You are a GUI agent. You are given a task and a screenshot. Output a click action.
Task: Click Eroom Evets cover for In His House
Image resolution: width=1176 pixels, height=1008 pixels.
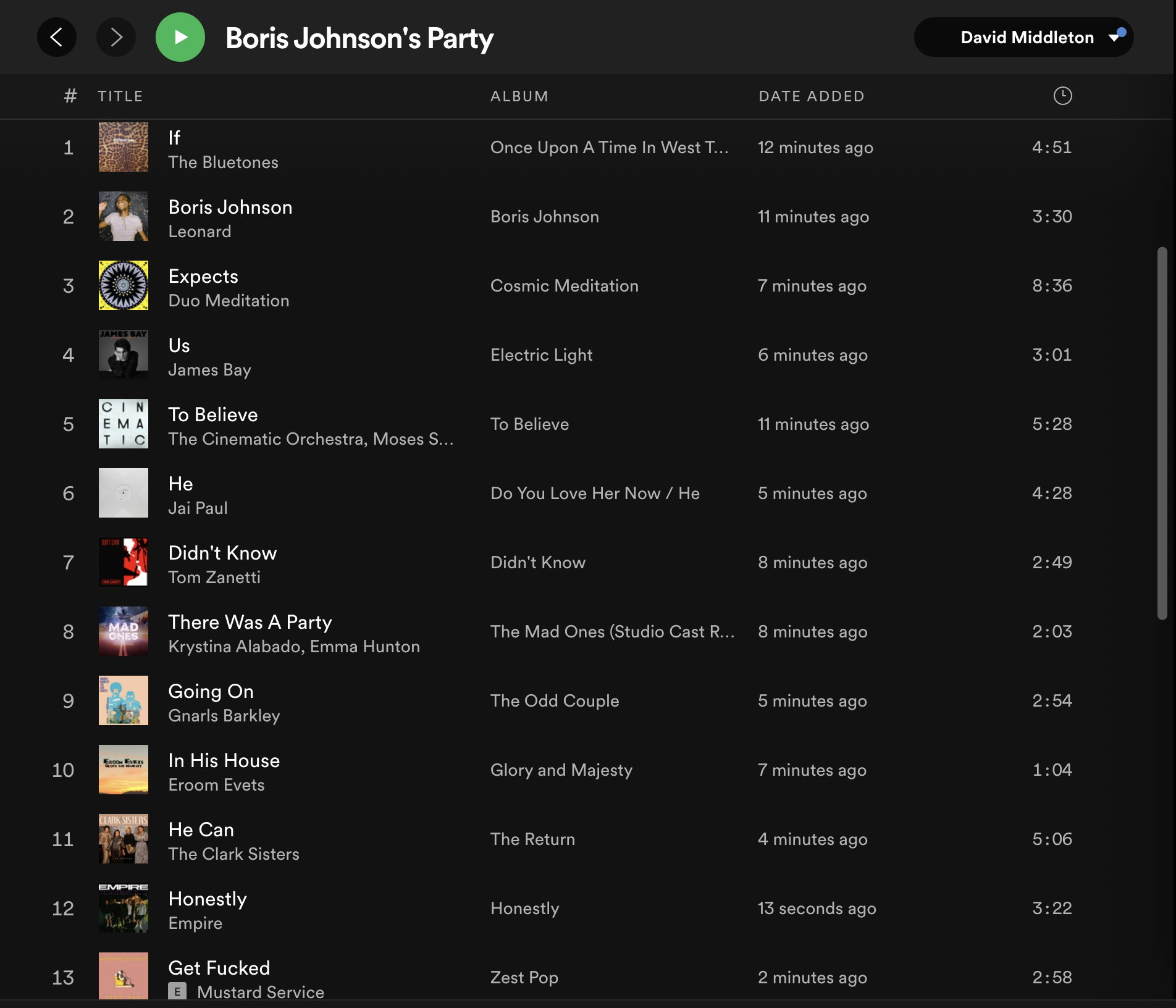[124, 770]
